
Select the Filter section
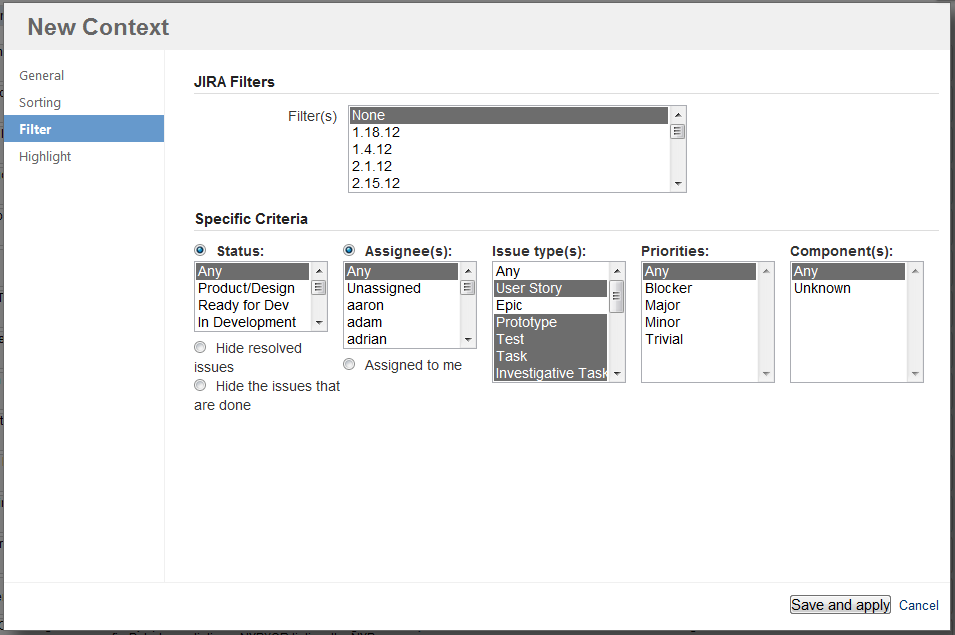84,129
